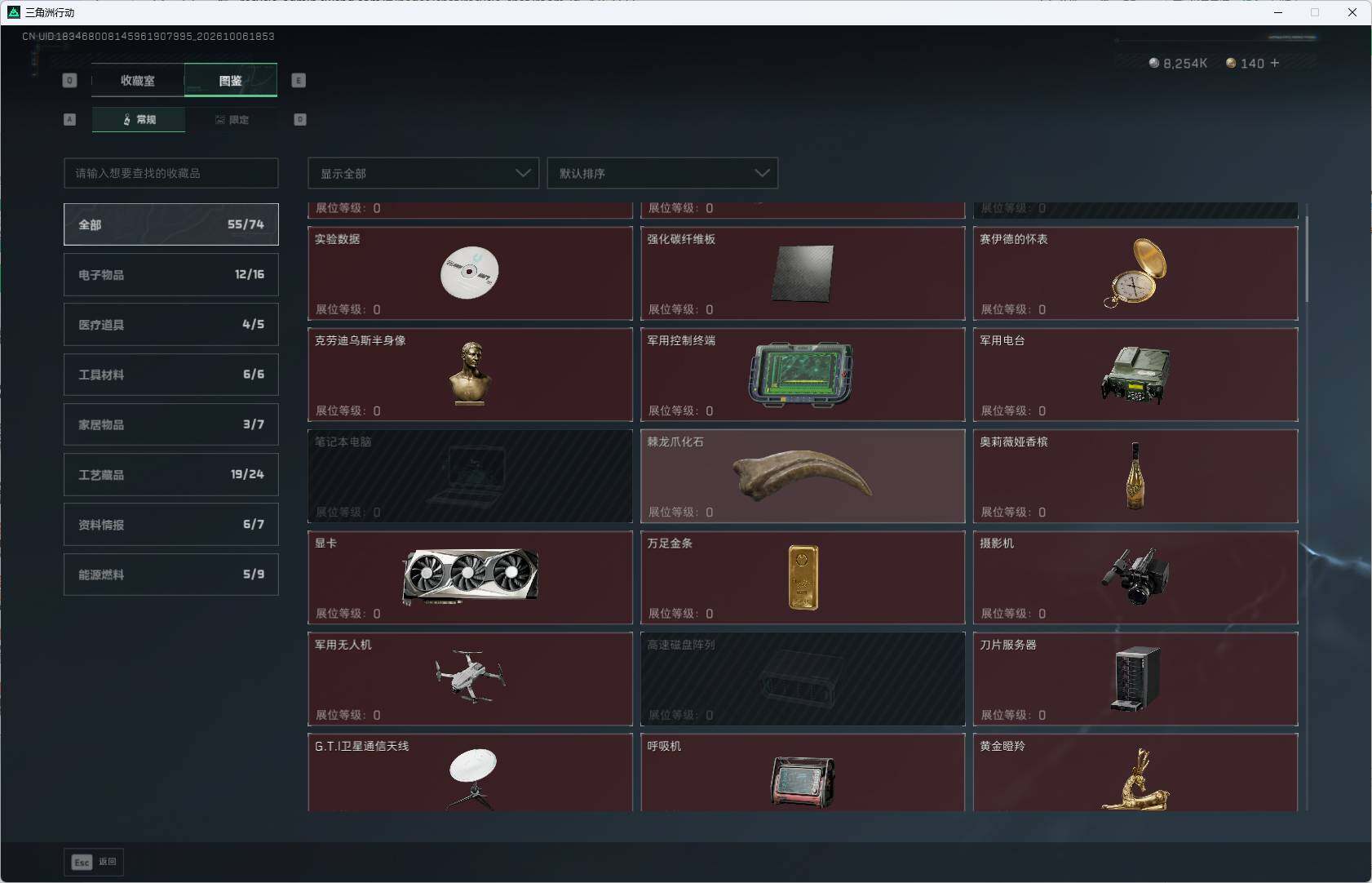Image resolution: width=1372 pixels, height=883 pixels.
Task: Expand the 默认排序 sort dropdown
Action: click(662, 173)
